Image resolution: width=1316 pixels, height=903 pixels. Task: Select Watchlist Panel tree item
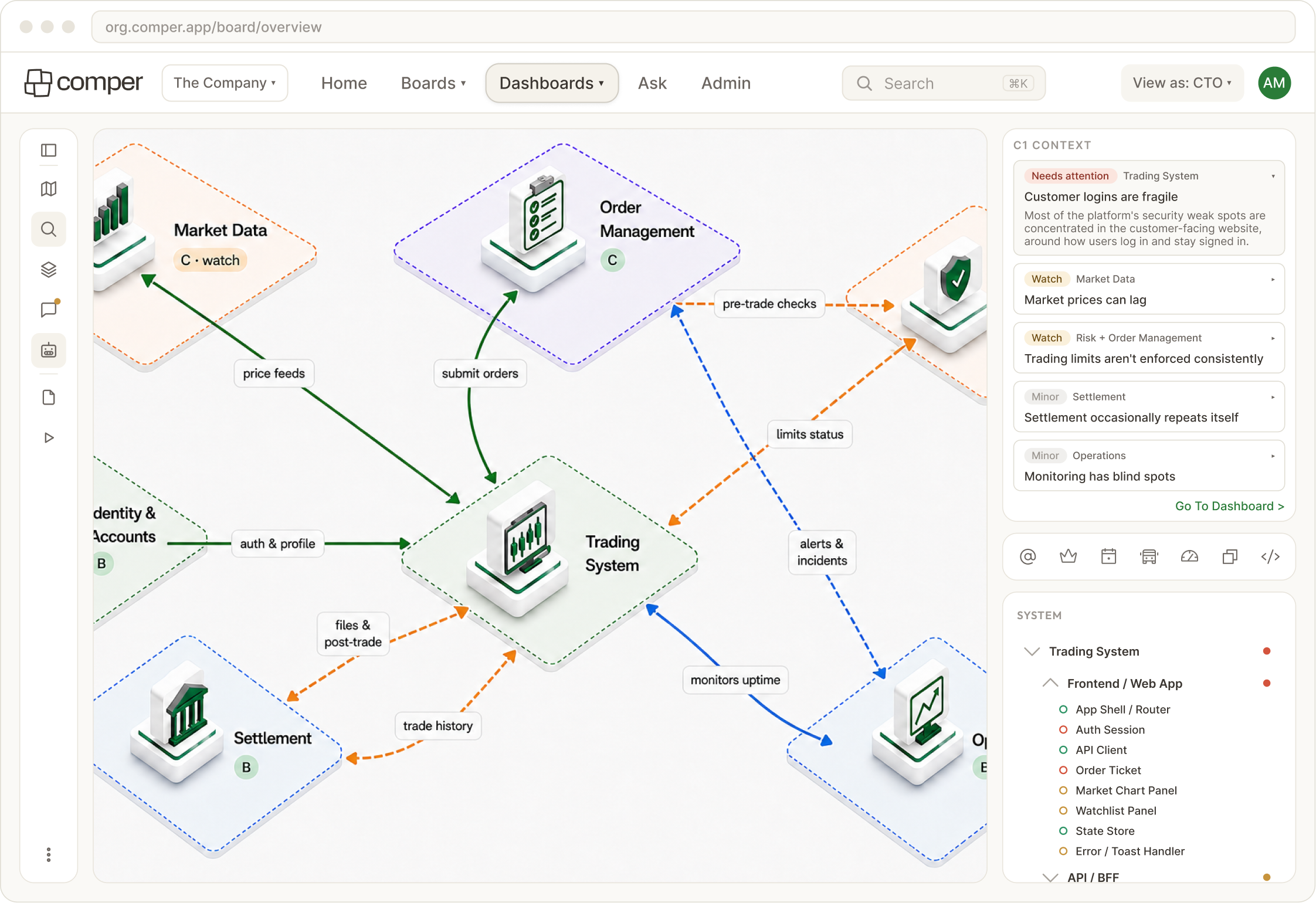1108,810
